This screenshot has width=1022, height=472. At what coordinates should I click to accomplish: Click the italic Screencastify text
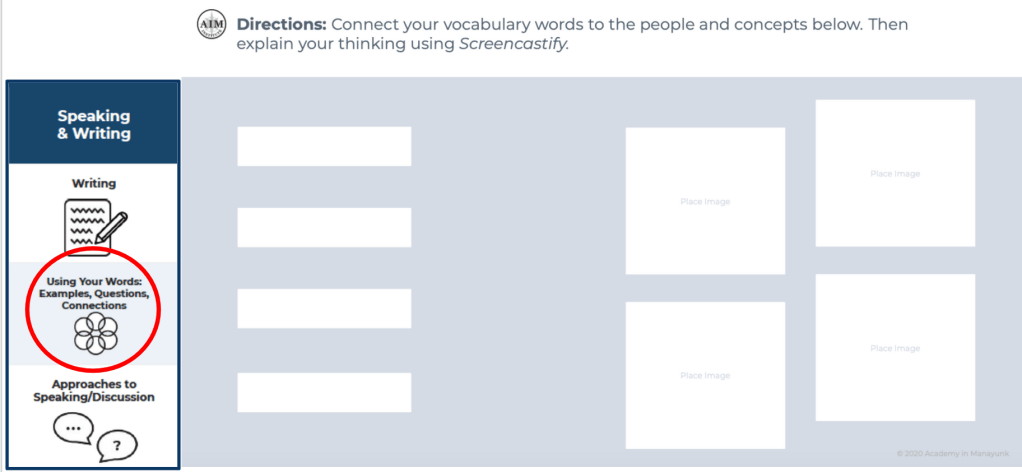(512, 44)
